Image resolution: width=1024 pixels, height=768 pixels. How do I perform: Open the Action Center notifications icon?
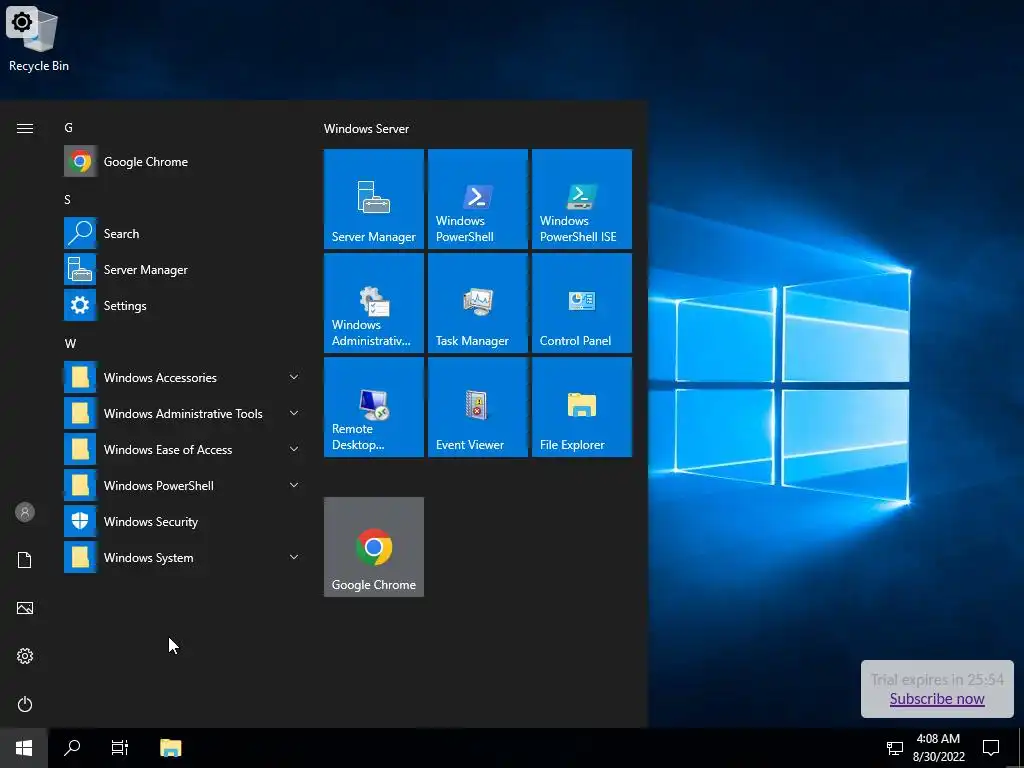[991, 748]
